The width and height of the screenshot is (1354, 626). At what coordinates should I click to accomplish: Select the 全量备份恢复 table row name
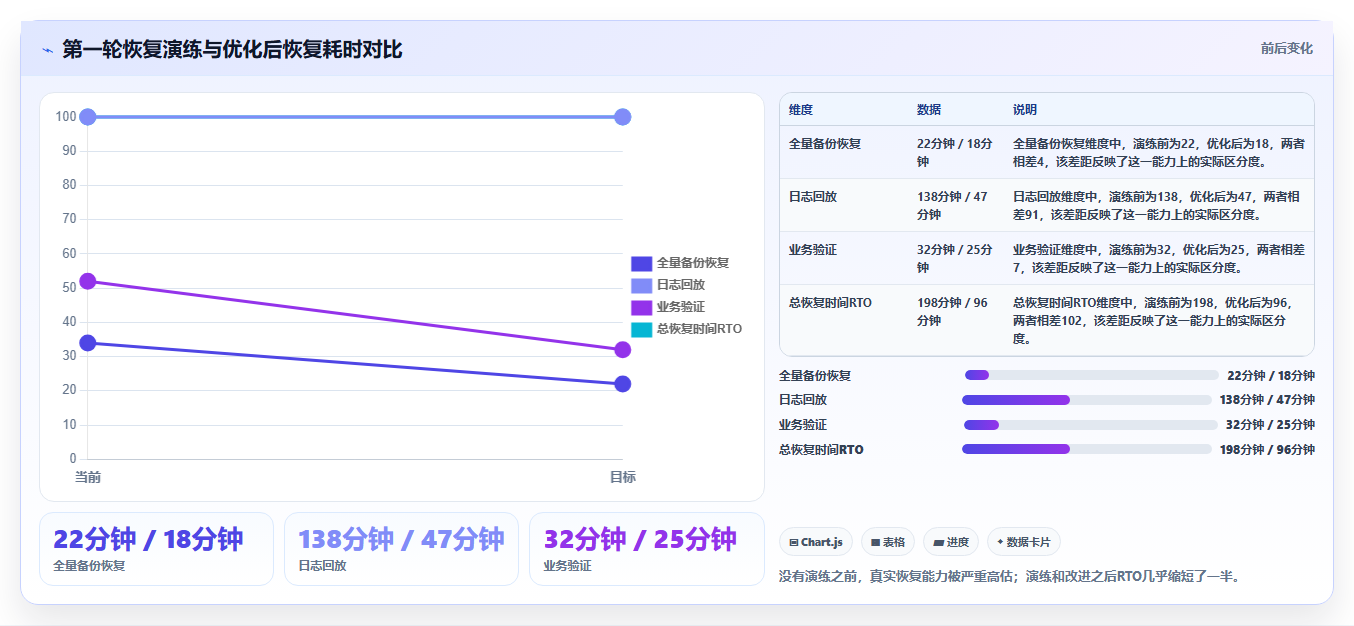[x=825, y=144]
